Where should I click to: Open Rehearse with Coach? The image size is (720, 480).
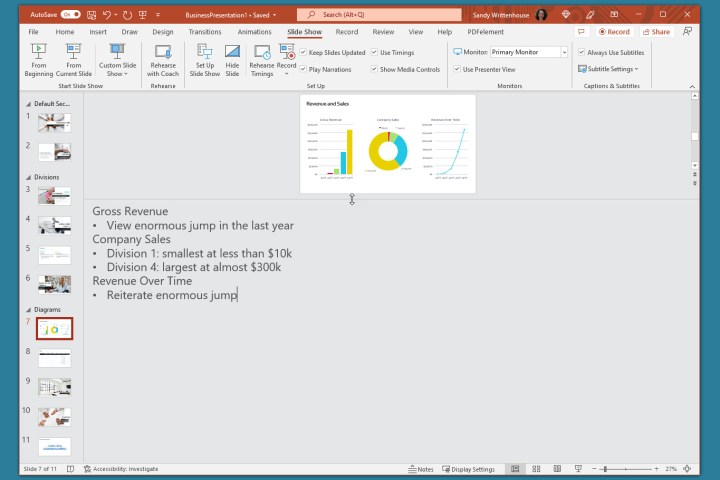[162, 60]
